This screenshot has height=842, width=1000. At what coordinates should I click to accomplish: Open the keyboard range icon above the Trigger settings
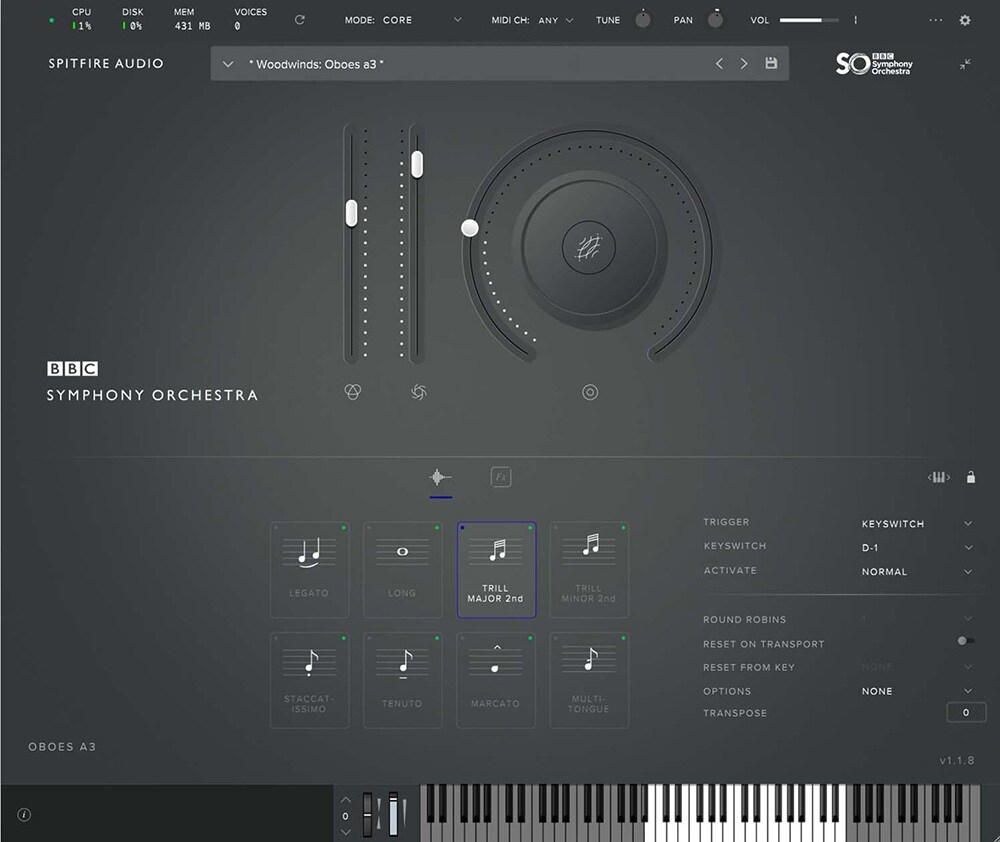939,477
